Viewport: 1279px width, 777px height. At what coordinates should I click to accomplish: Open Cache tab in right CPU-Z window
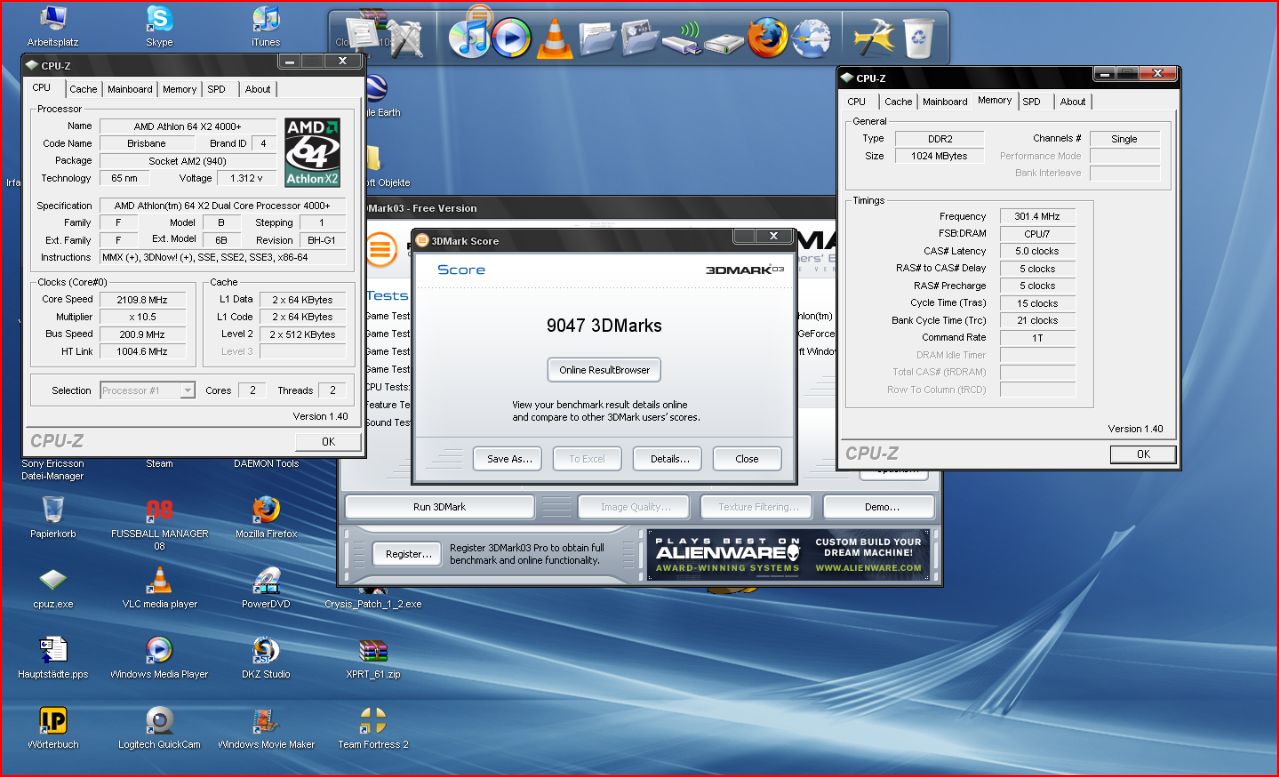(x=898, y=102)
